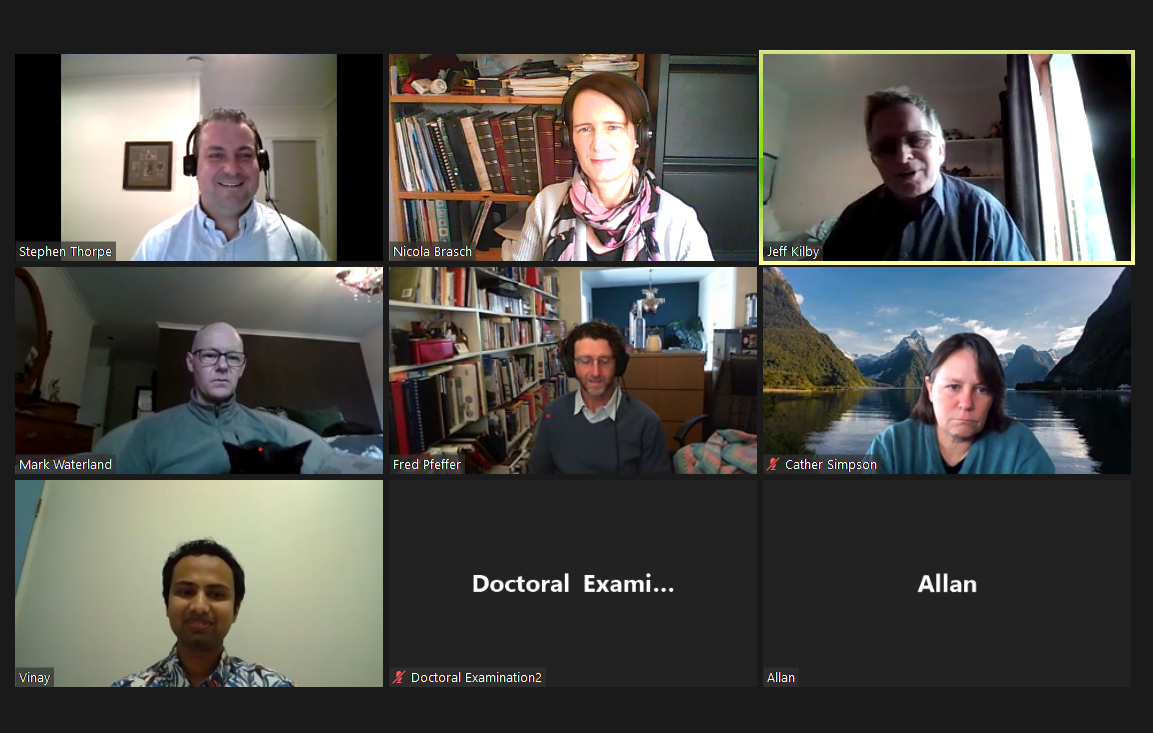Select the Doctoral Exami... participant tile
The height and width of the screenshot is (733, 1153).
573,584
